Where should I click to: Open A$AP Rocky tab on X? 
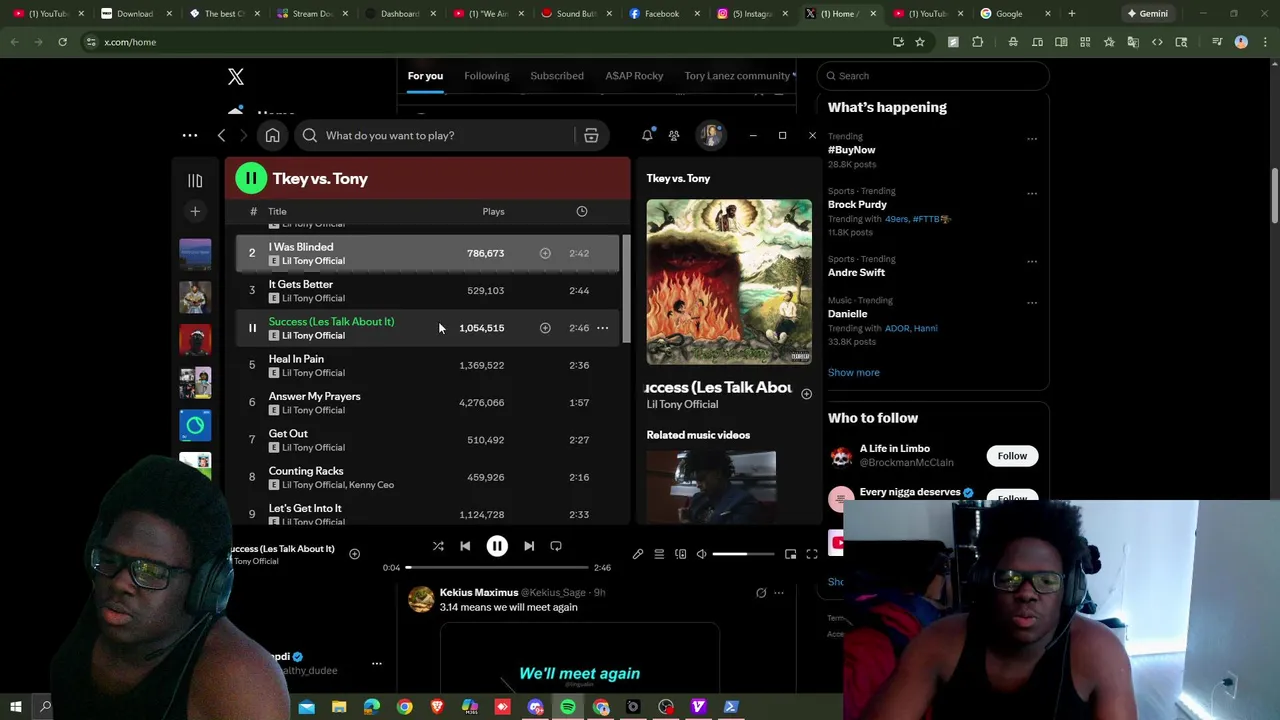point(634,76)
